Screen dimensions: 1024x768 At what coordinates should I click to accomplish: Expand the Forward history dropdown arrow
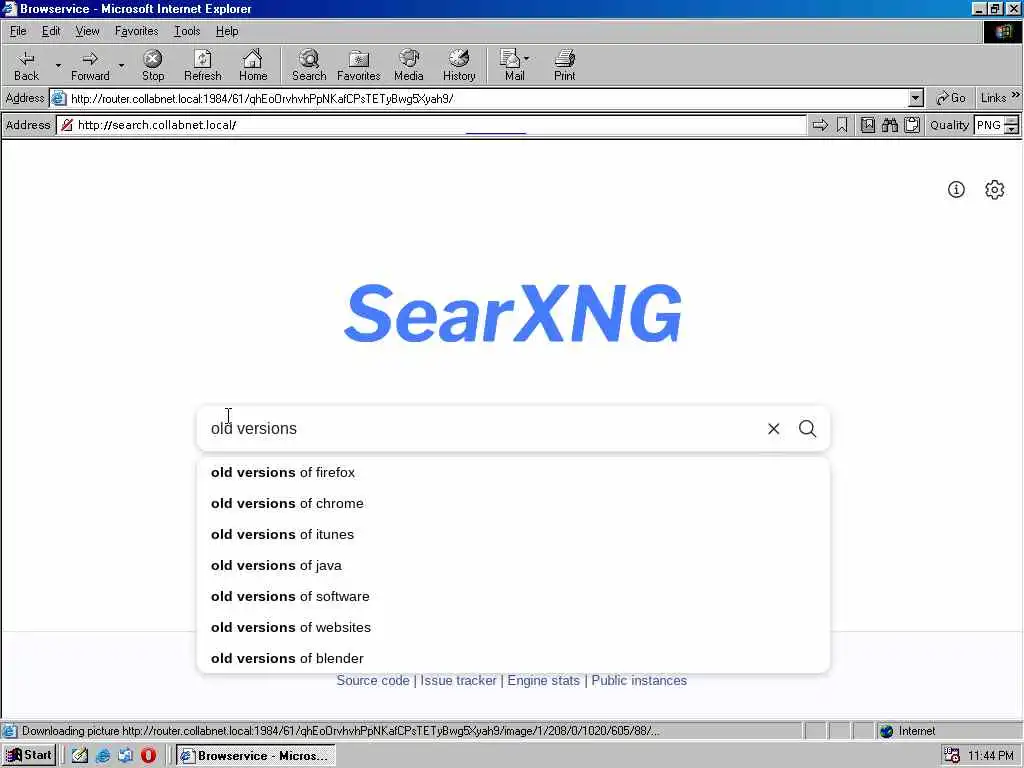tap(121, 65)
